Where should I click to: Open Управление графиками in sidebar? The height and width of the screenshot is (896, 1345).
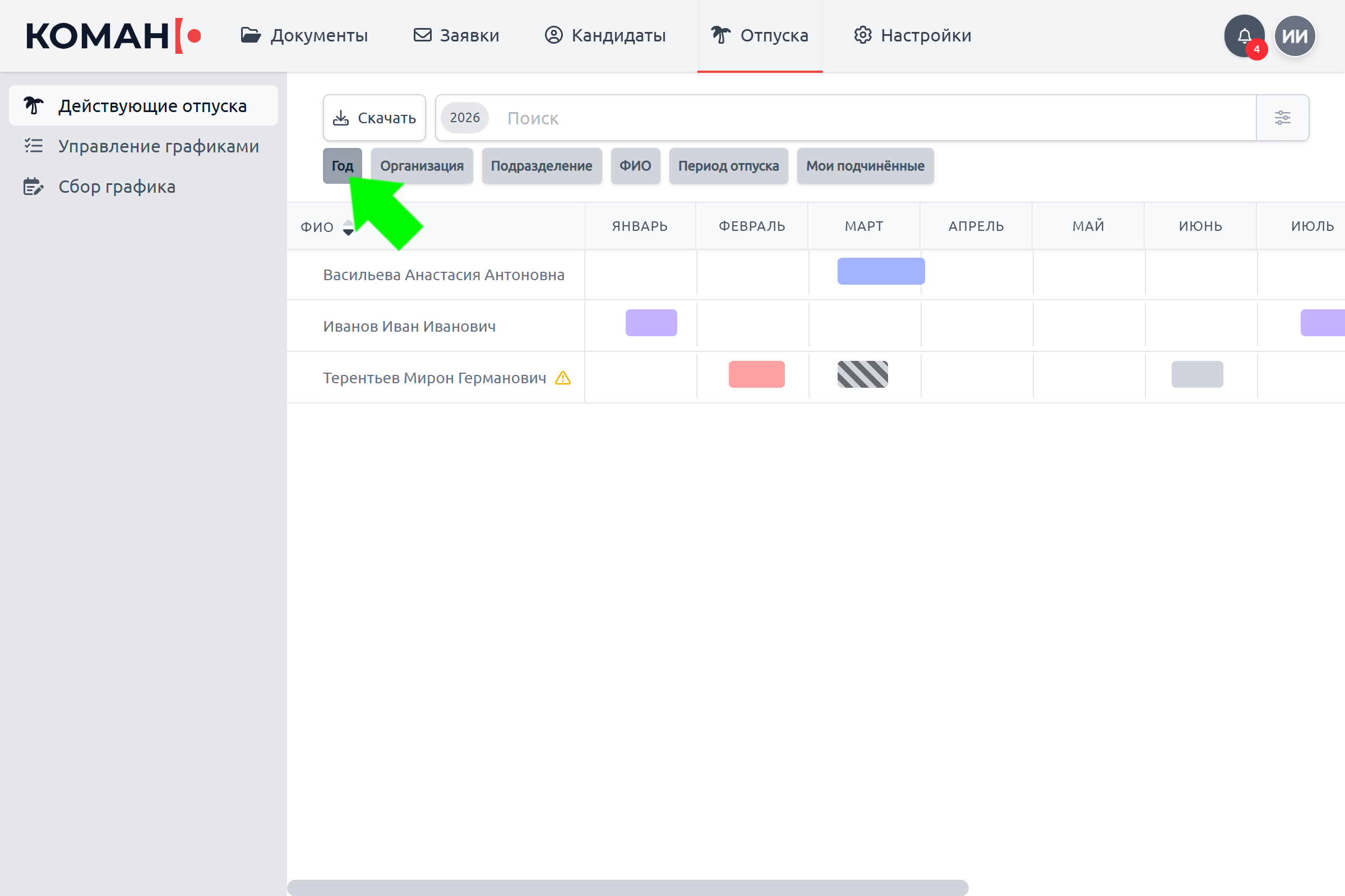click(x=158, y=146)
